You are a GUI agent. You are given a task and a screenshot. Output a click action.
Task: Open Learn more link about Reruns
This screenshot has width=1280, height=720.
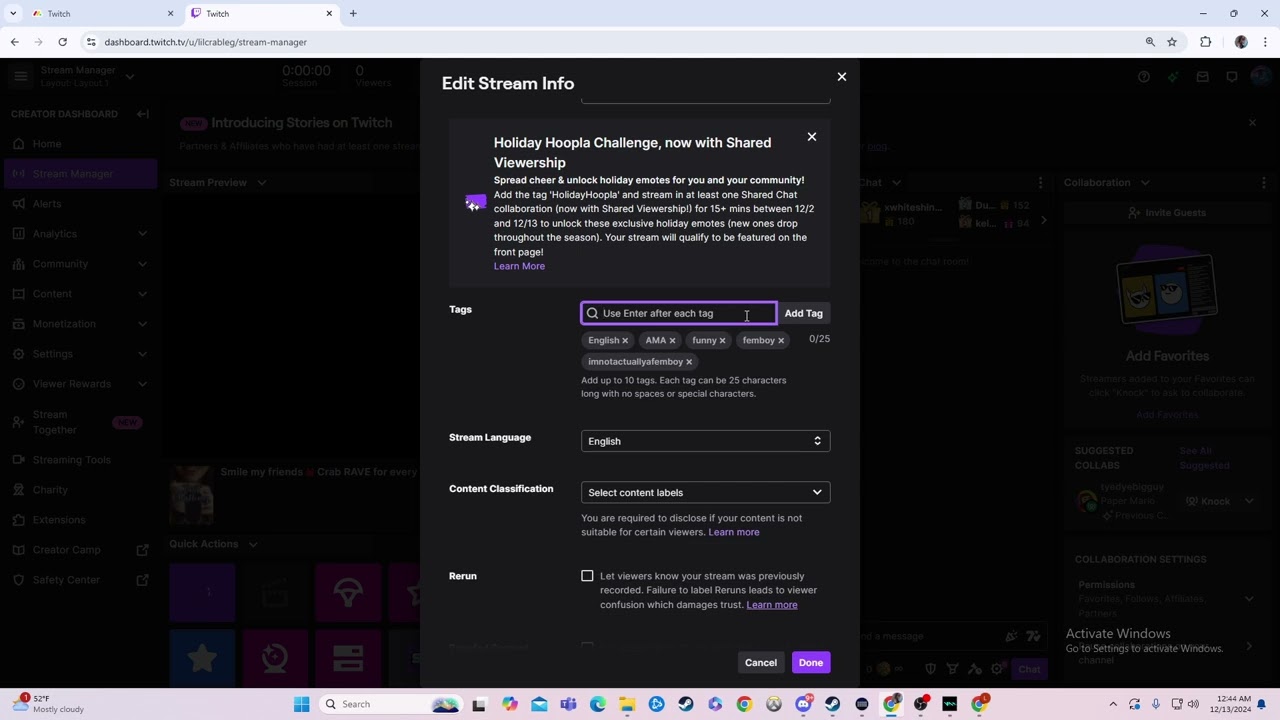[x=772, y=605]
